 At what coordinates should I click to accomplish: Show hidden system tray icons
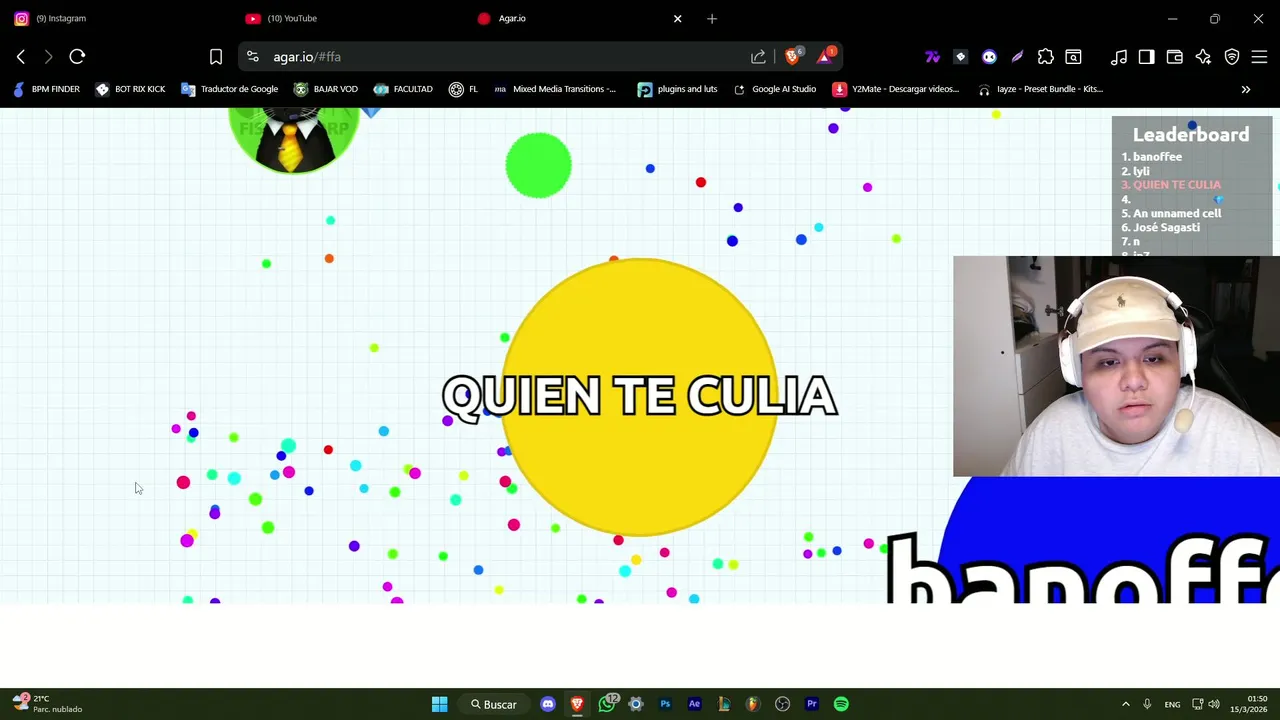(1126, 704)
